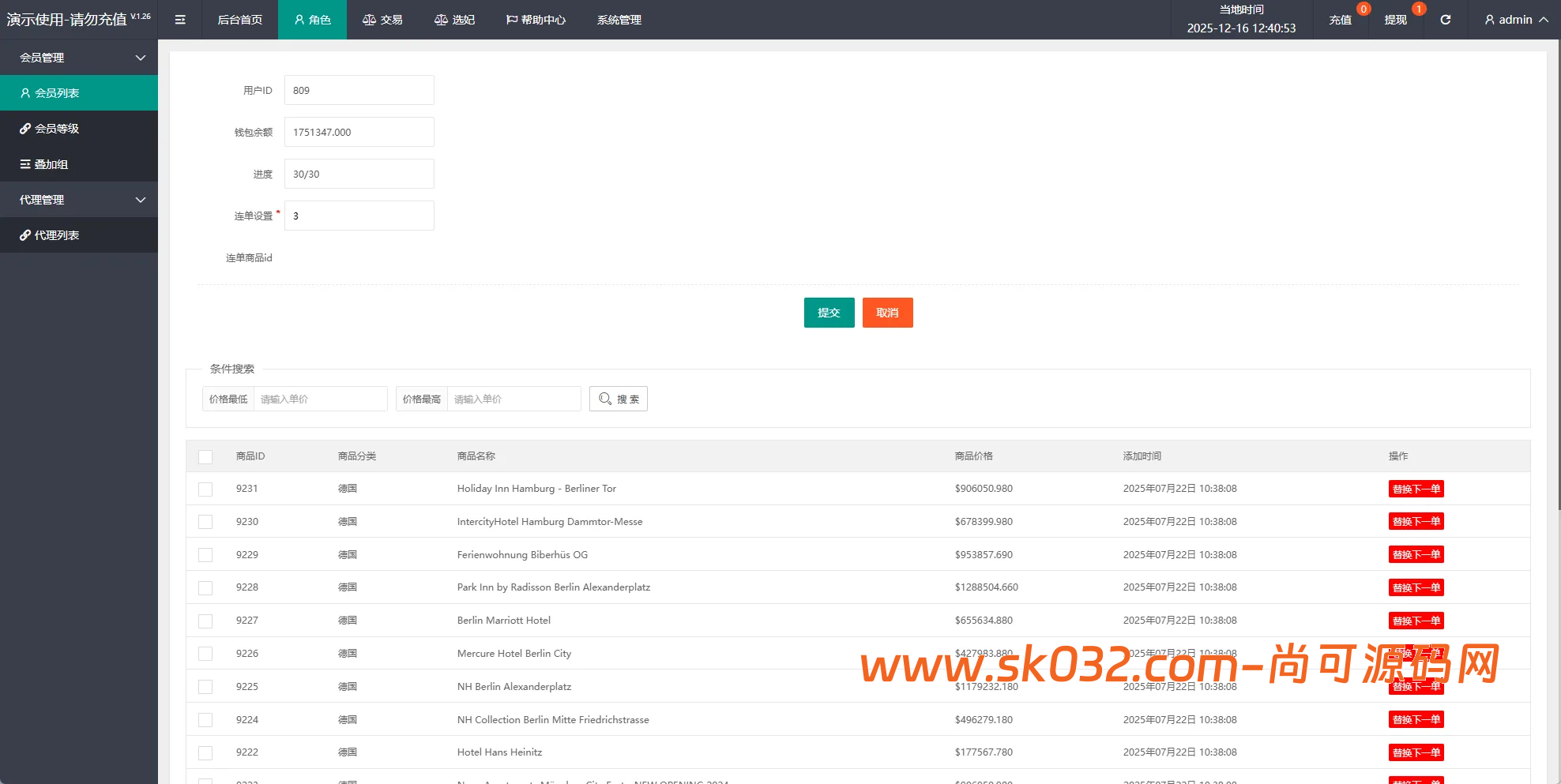Open the 系统管理 top menu
The height and width of the screenshot is (784, 1561).
(619, 20)
